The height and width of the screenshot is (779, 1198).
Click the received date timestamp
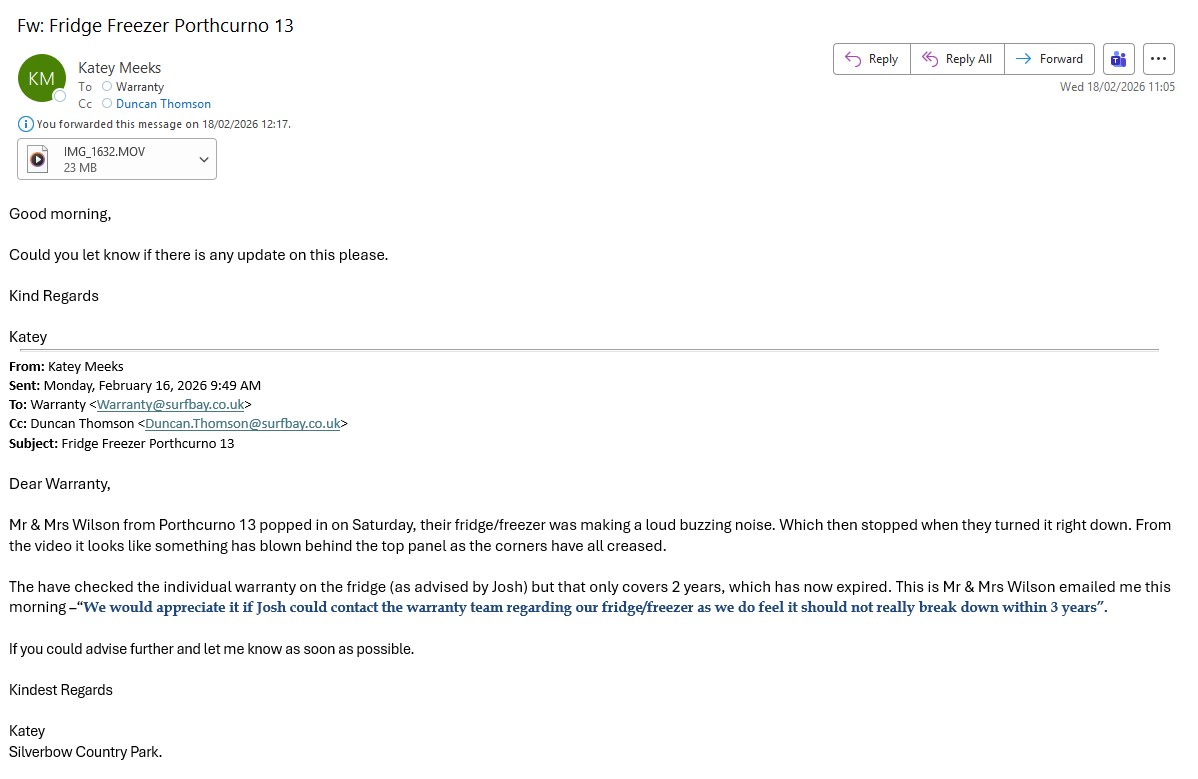1117,87
